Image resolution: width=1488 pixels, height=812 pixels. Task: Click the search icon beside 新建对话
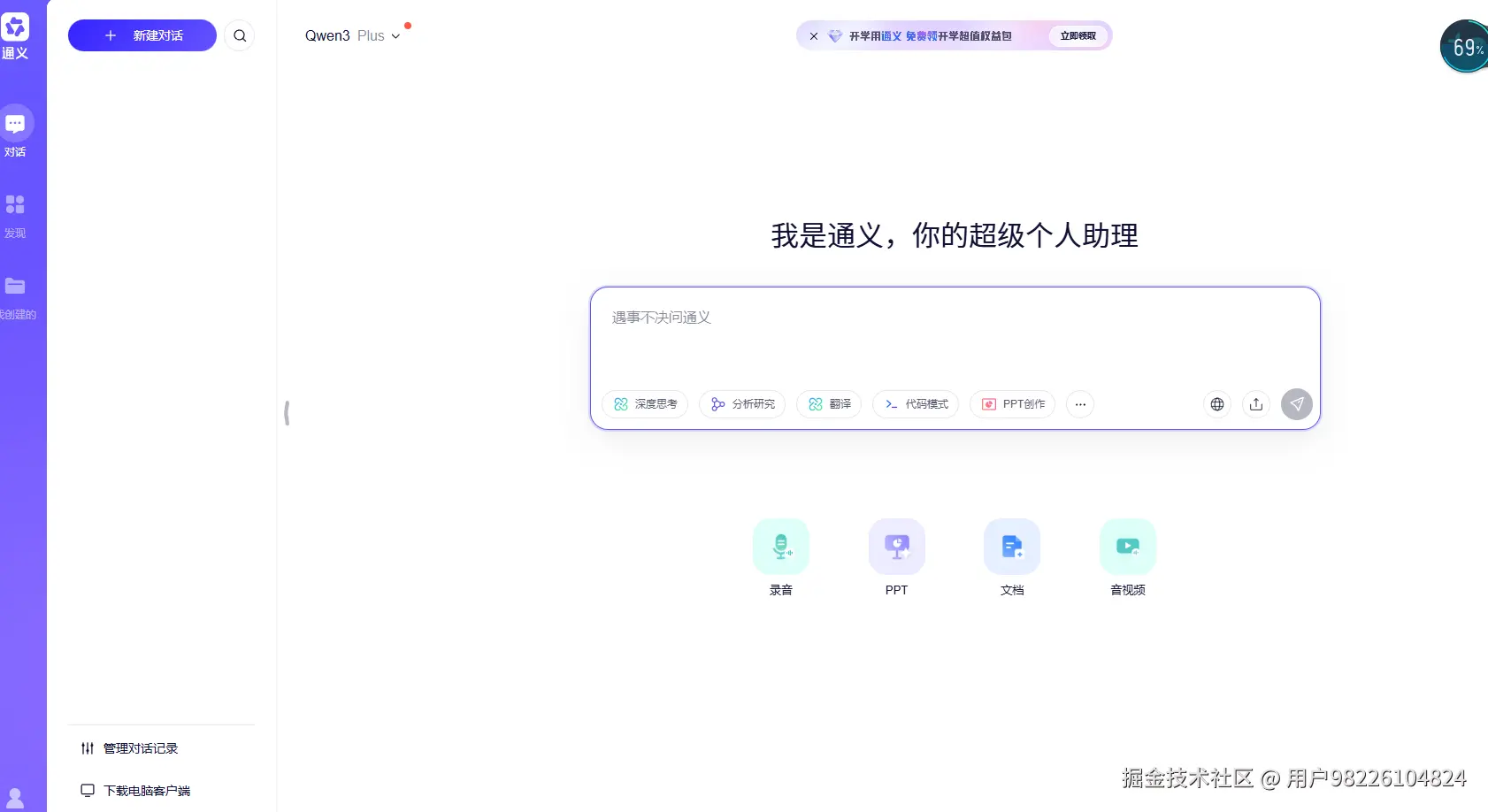(240, 35)
